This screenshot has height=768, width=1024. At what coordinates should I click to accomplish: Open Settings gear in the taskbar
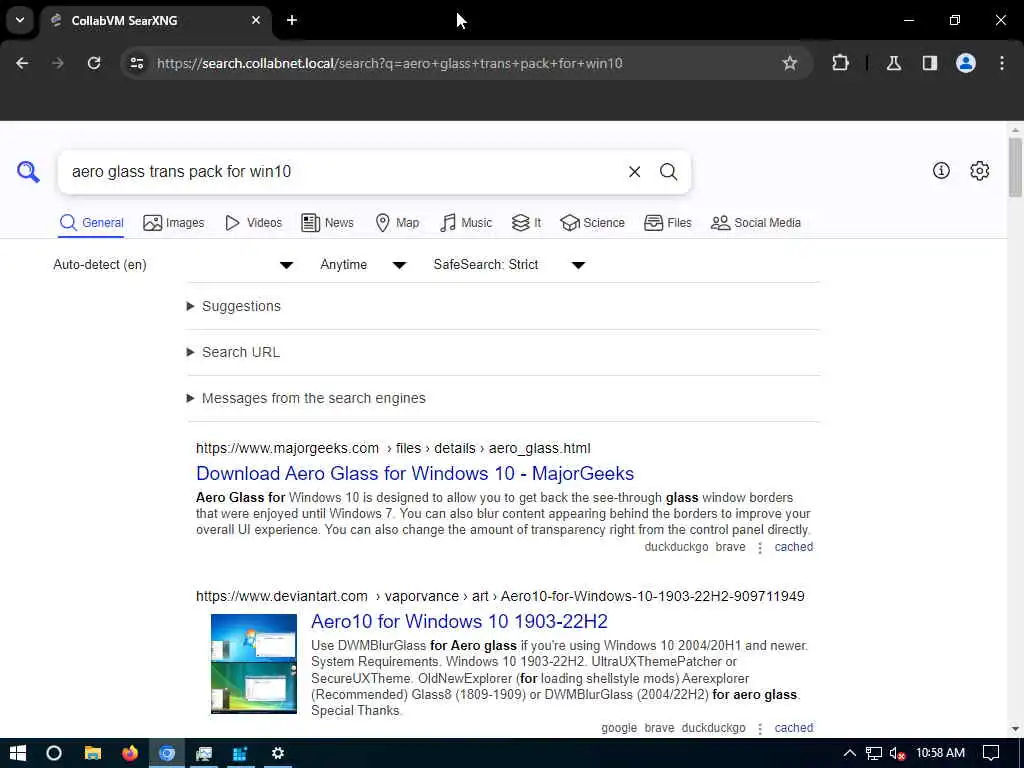tap(278, 753)
